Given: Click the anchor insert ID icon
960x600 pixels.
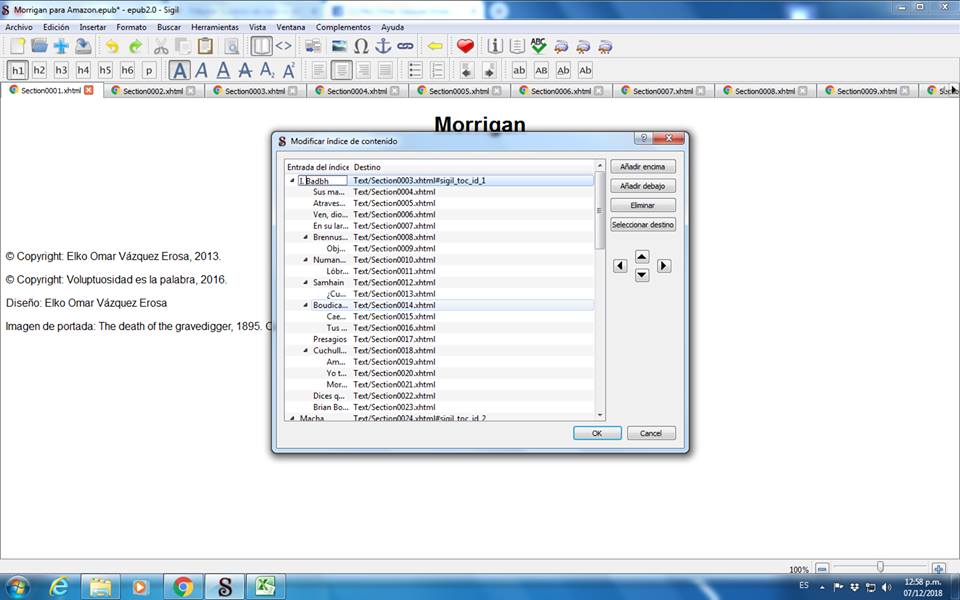Looking at the screenshot, I should tap(383, 46).
